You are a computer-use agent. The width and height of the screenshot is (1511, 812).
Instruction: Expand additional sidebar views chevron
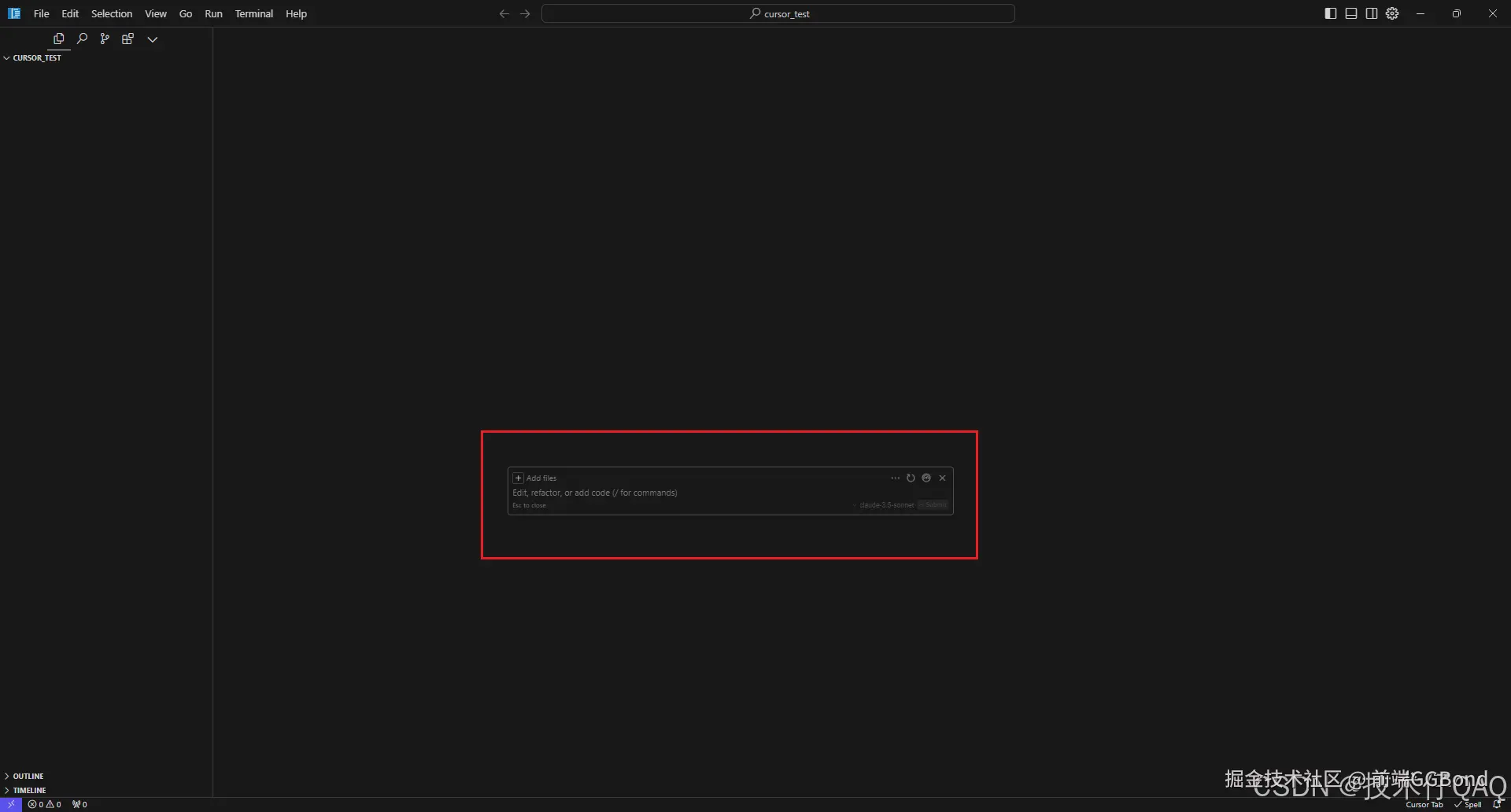click(153, 39)
